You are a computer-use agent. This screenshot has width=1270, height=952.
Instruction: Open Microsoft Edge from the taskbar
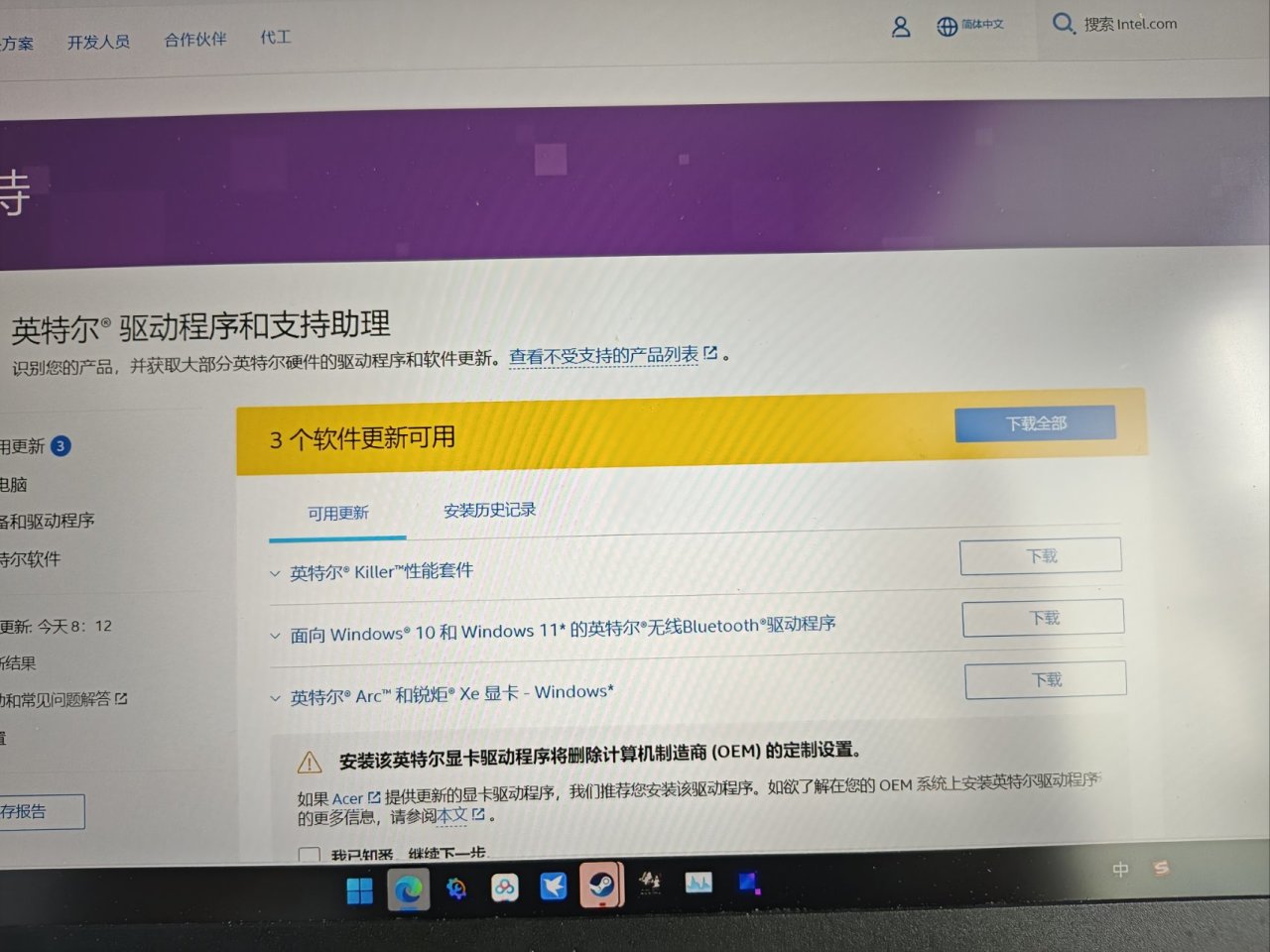coord(408,890)
